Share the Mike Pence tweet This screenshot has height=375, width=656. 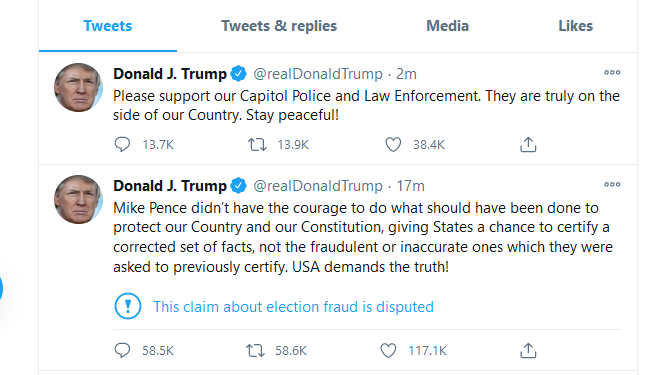(528, 350)
